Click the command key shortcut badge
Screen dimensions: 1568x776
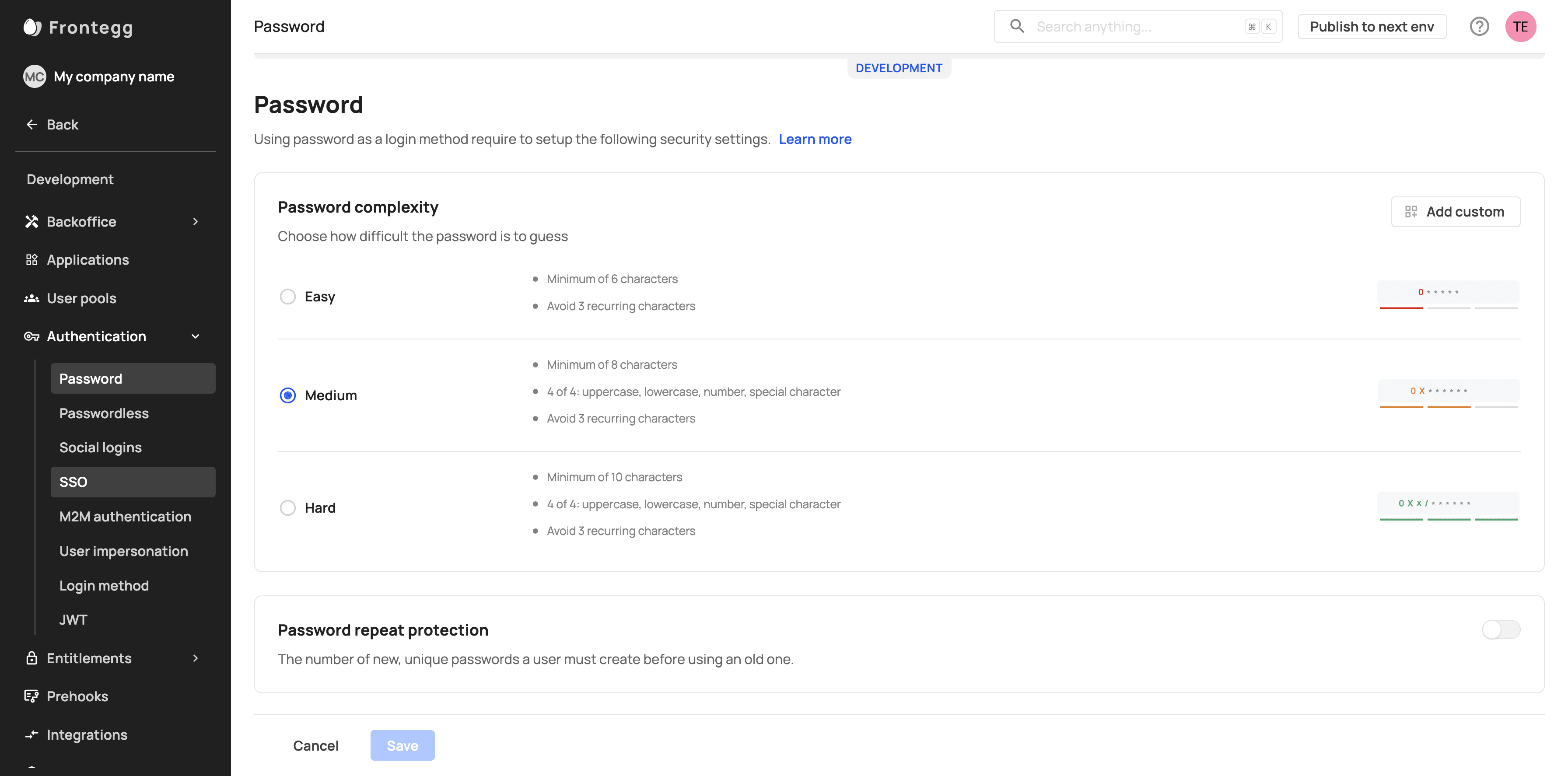[1252, 27]
